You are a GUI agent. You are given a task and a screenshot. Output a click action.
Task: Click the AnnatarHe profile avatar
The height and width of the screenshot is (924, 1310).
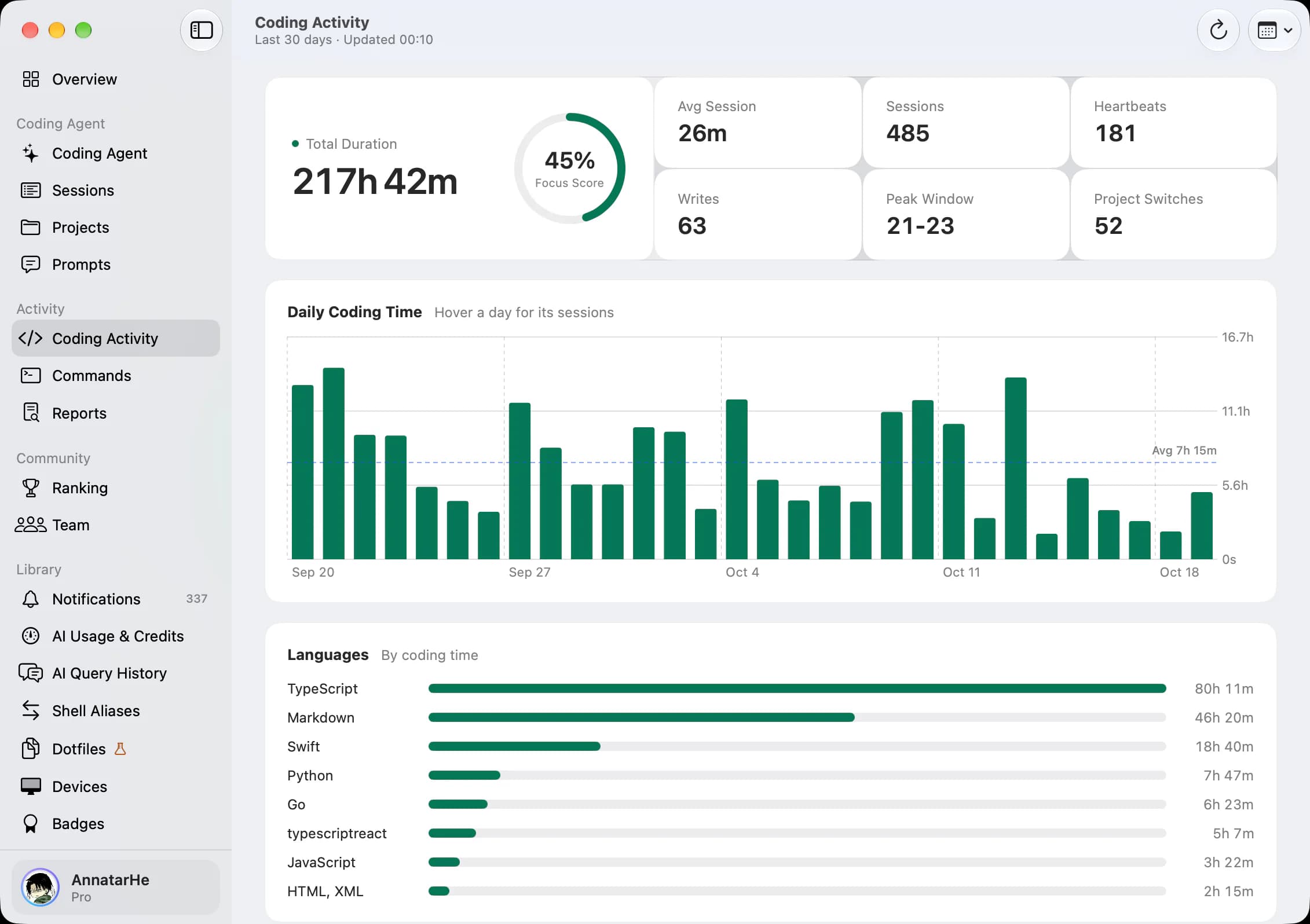pos(40,887)
